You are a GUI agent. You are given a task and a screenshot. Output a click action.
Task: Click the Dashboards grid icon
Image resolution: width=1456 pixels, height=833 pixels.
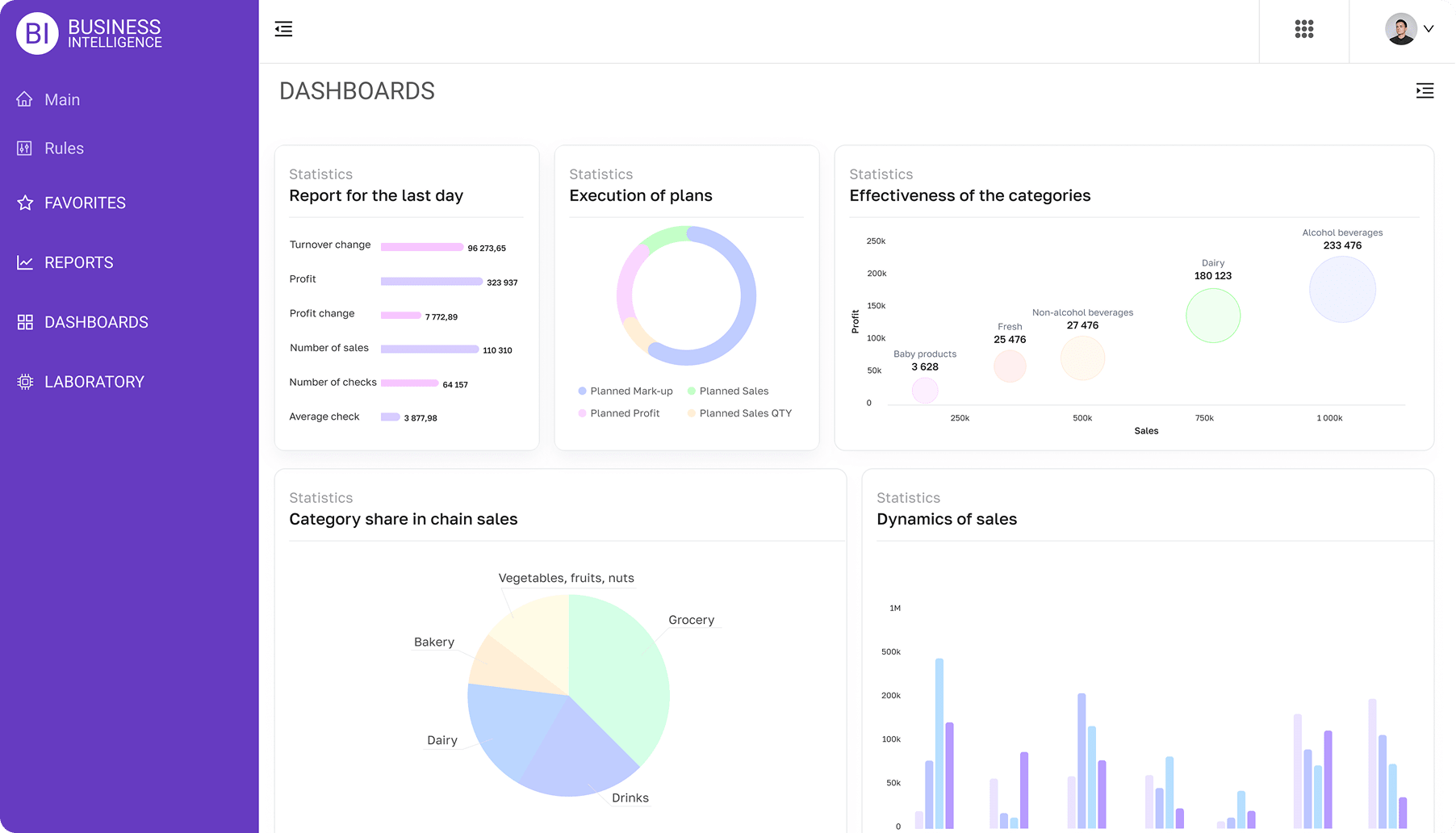tap(25, 322)
